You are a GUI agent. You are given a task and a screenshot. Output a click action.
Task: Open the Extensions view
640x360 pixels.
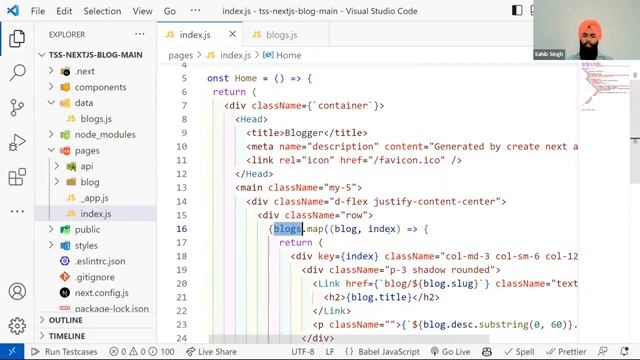pos(17,177)
